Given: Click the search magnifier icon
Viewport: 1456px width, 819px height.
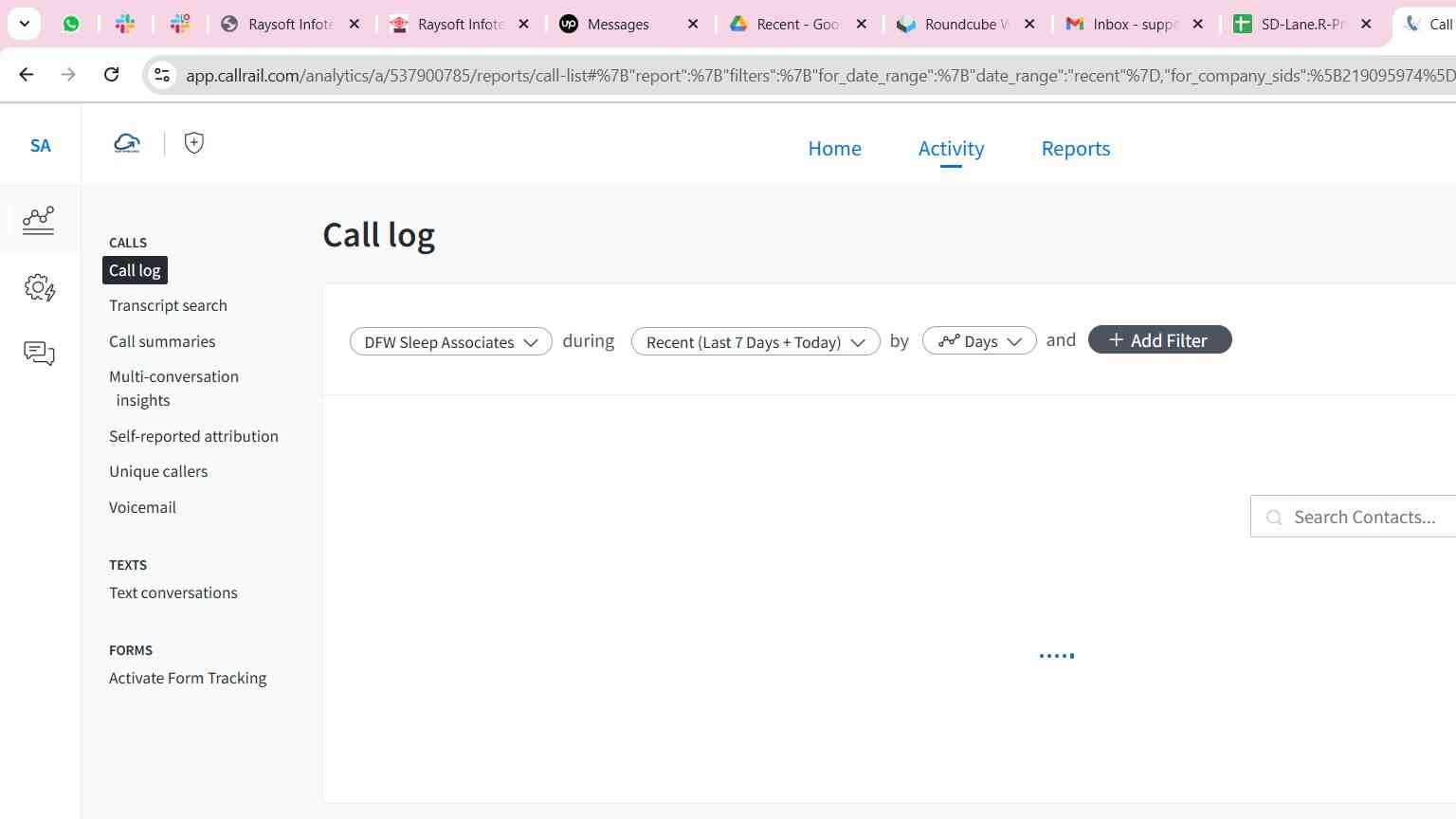Looking at the screenshot, I should point(1274,517).
